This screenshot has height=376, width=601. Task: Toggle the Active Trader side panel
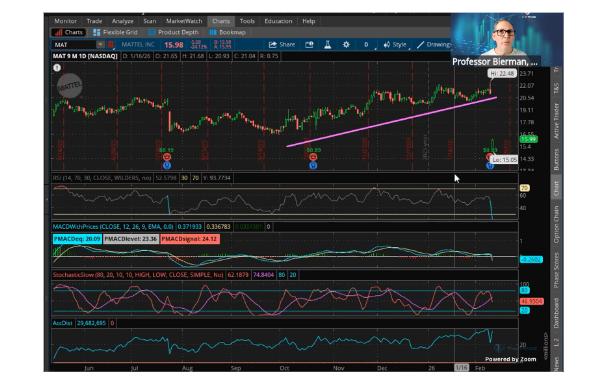pyautogui.click(x=556, y=121)
